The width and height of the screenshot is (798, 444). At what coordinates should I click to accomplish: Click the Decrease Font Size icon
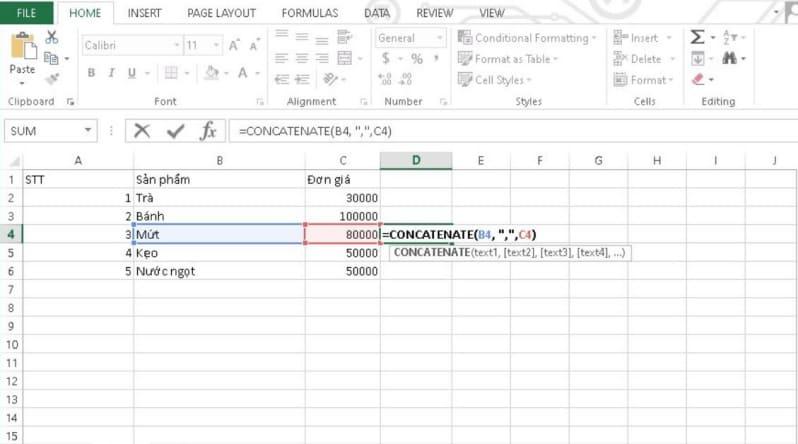coord(254,46)
